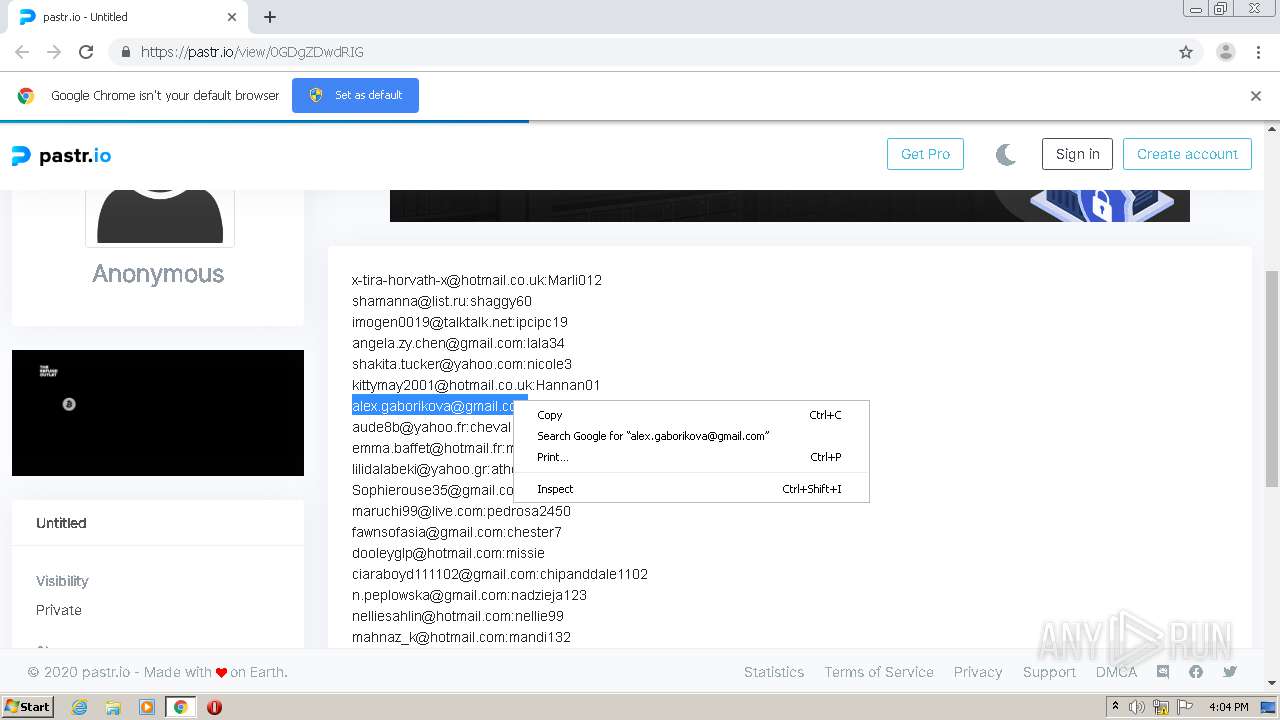Image resolution: width=1280 pixels, height=720 pixels.
Task: Click line shamanna@list.ru:shaggy60
Action: [442, 301]
